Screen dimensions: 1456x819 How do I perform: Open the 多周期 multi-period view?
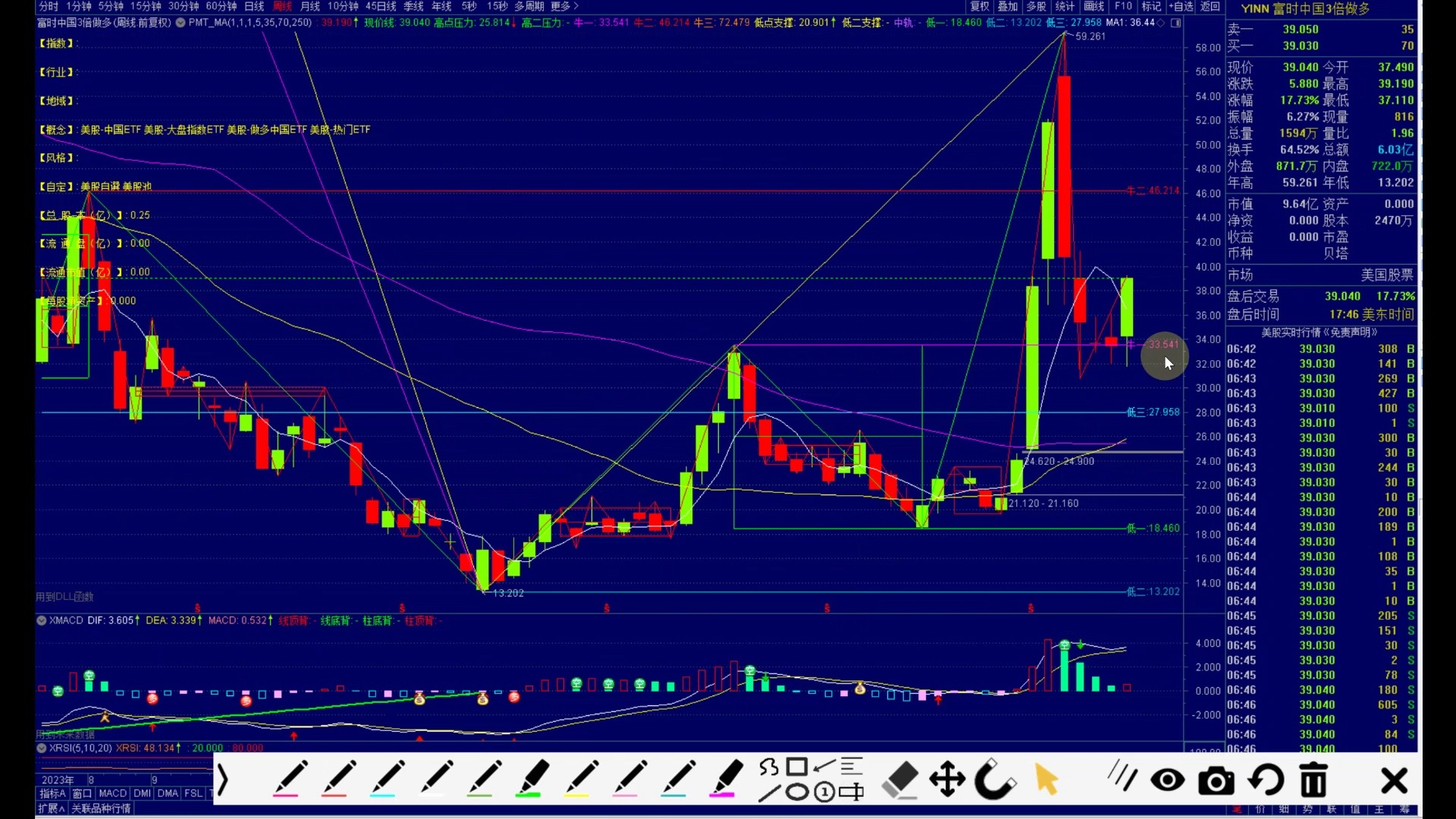click(x=529, y=6)
